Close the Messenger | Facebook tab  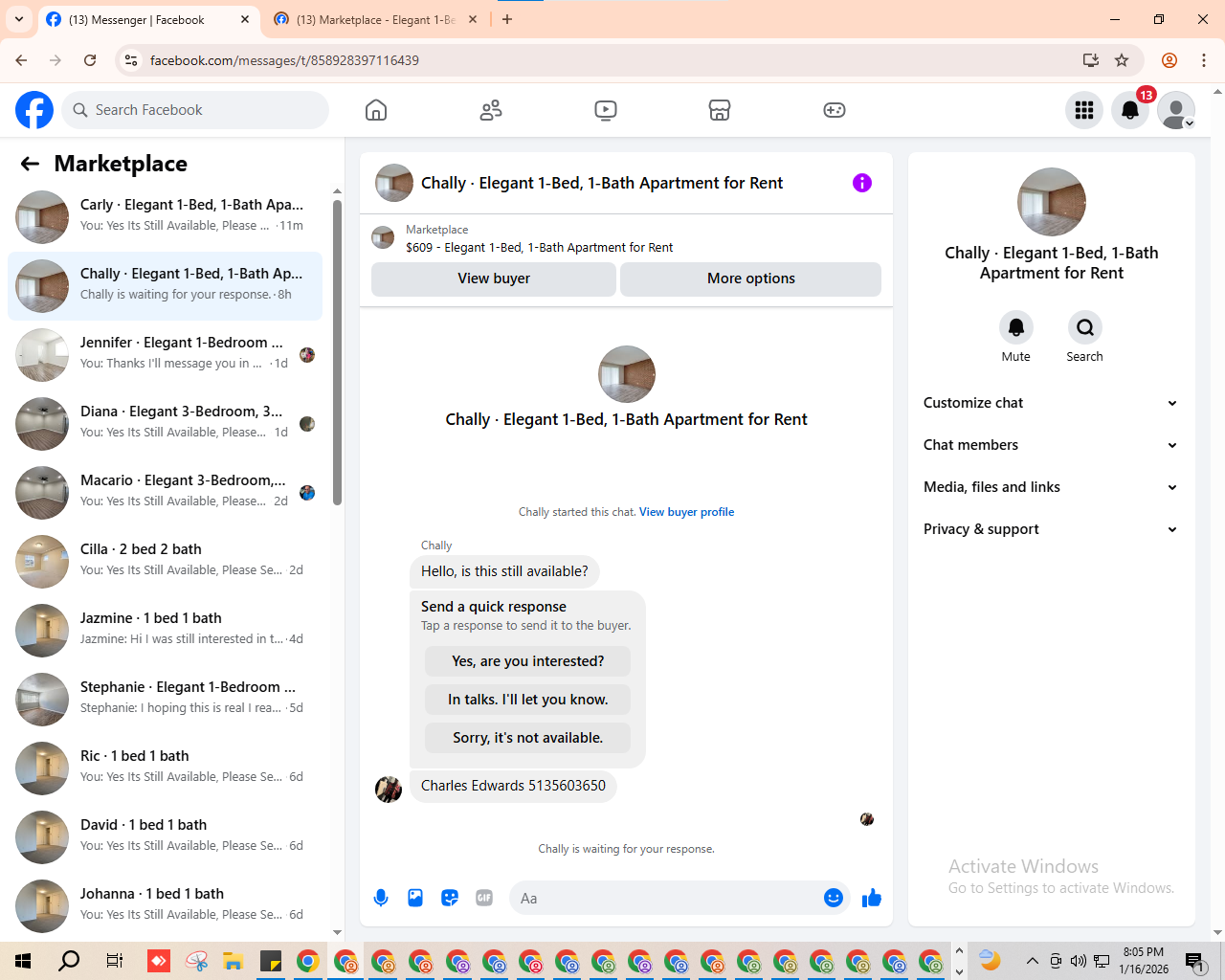[245, 19]
